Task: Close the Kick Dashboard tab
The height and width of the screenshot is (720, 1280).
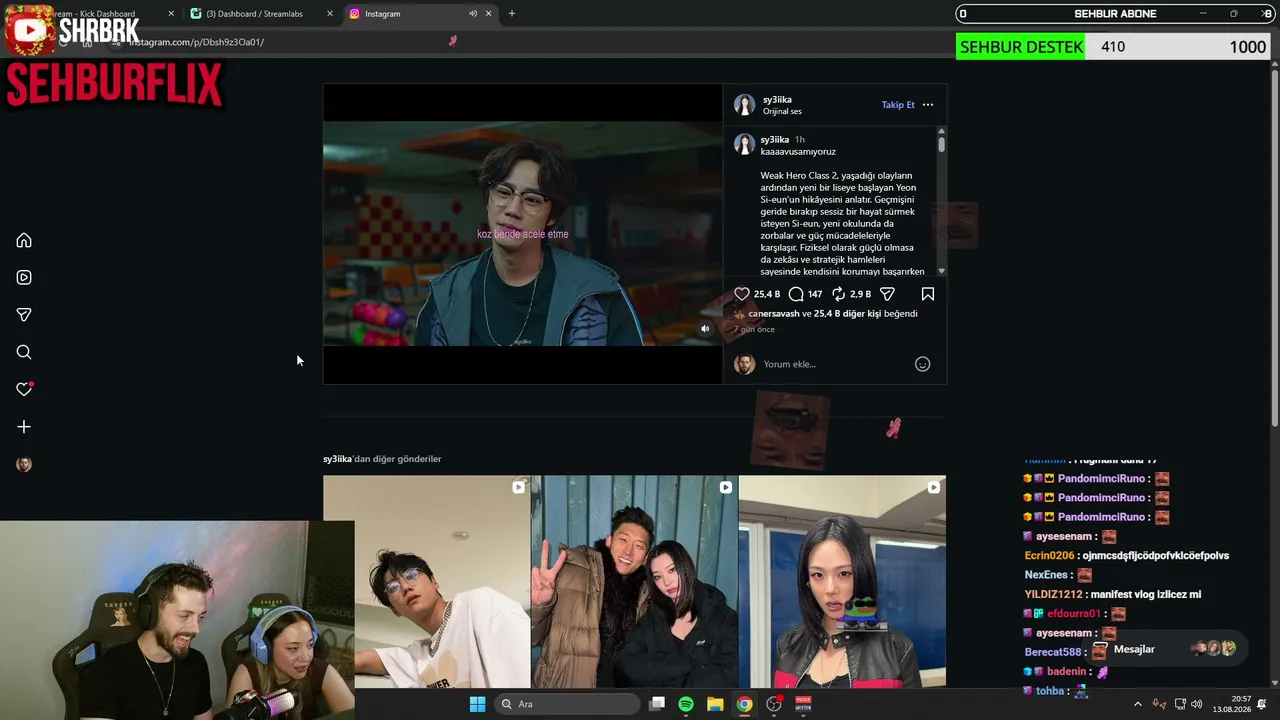Action: pos(171,14)
